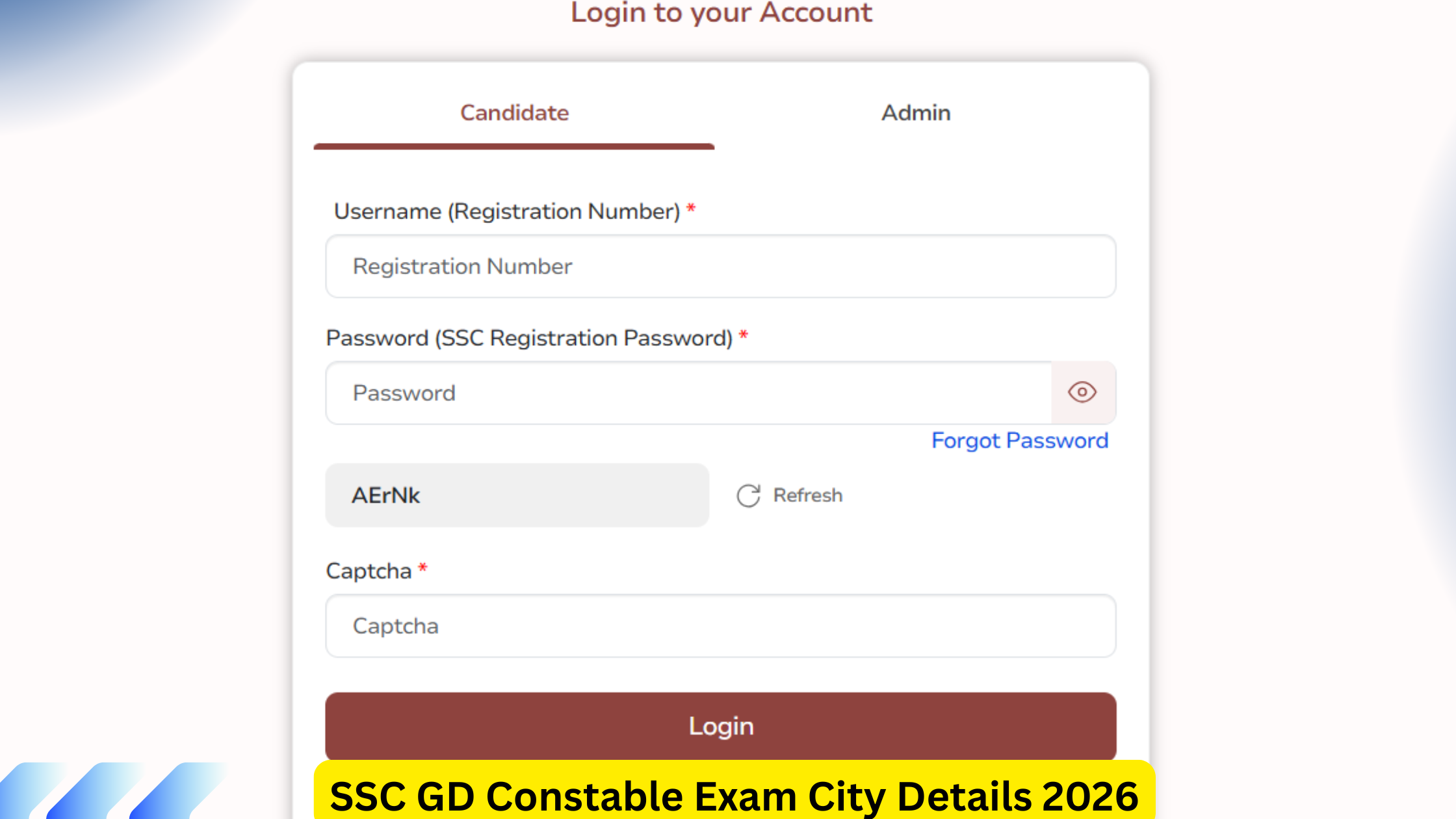Click the Refresh text label
The height and width of the screenshot is (819, 1456).
coord(807,495)
